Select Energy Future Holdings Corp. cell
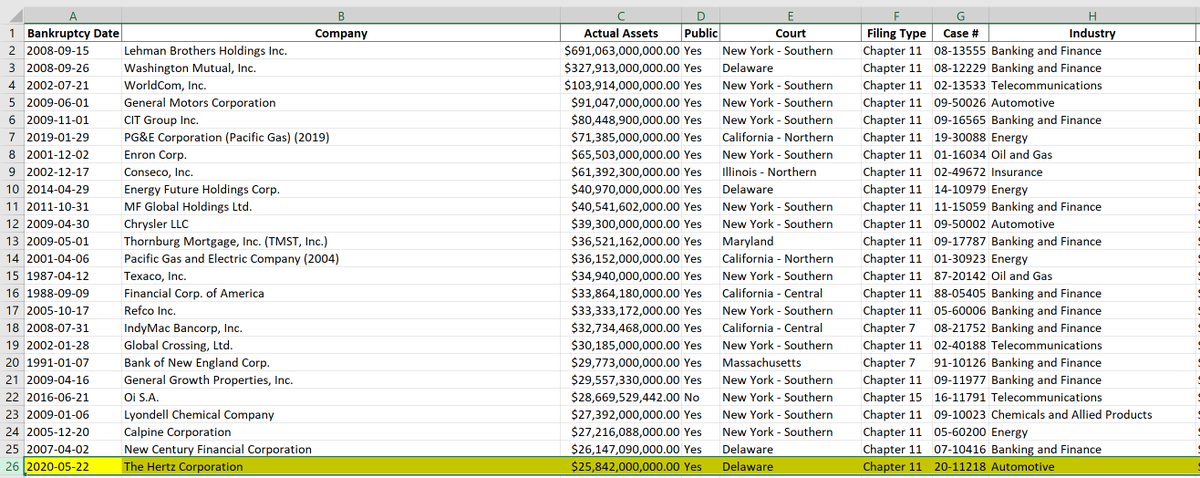 coord(341,189)
